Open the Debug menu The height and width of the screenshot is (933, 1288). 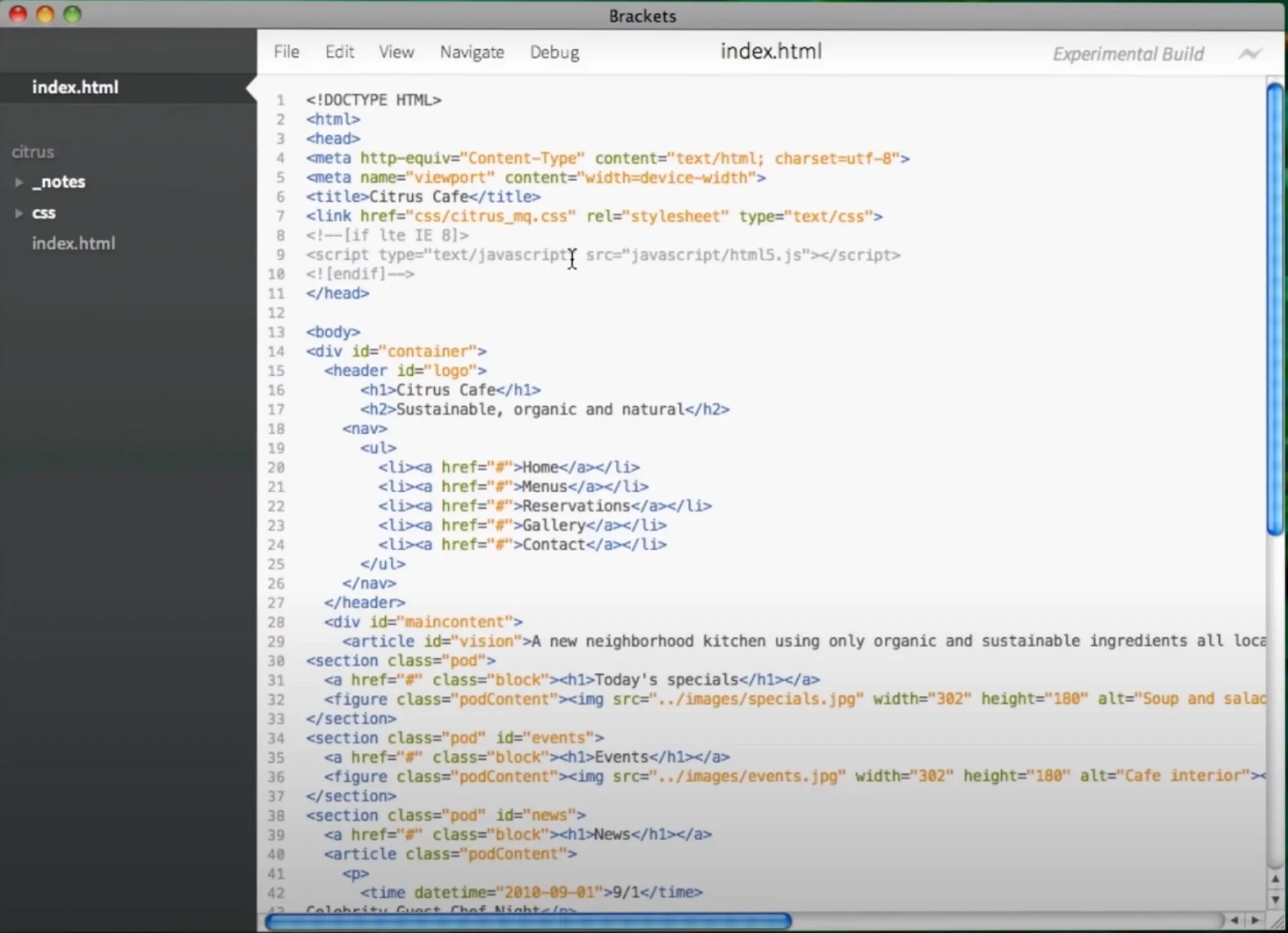tap(554, 52)
